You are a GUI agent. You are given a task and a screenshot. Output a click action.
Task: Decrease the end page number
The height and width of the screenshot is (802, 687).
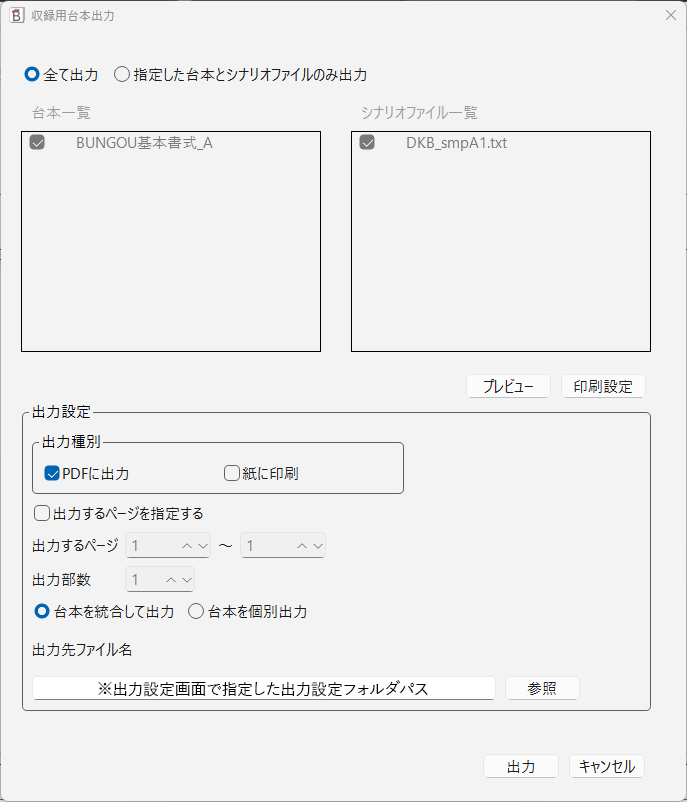(x=318, y=546)
